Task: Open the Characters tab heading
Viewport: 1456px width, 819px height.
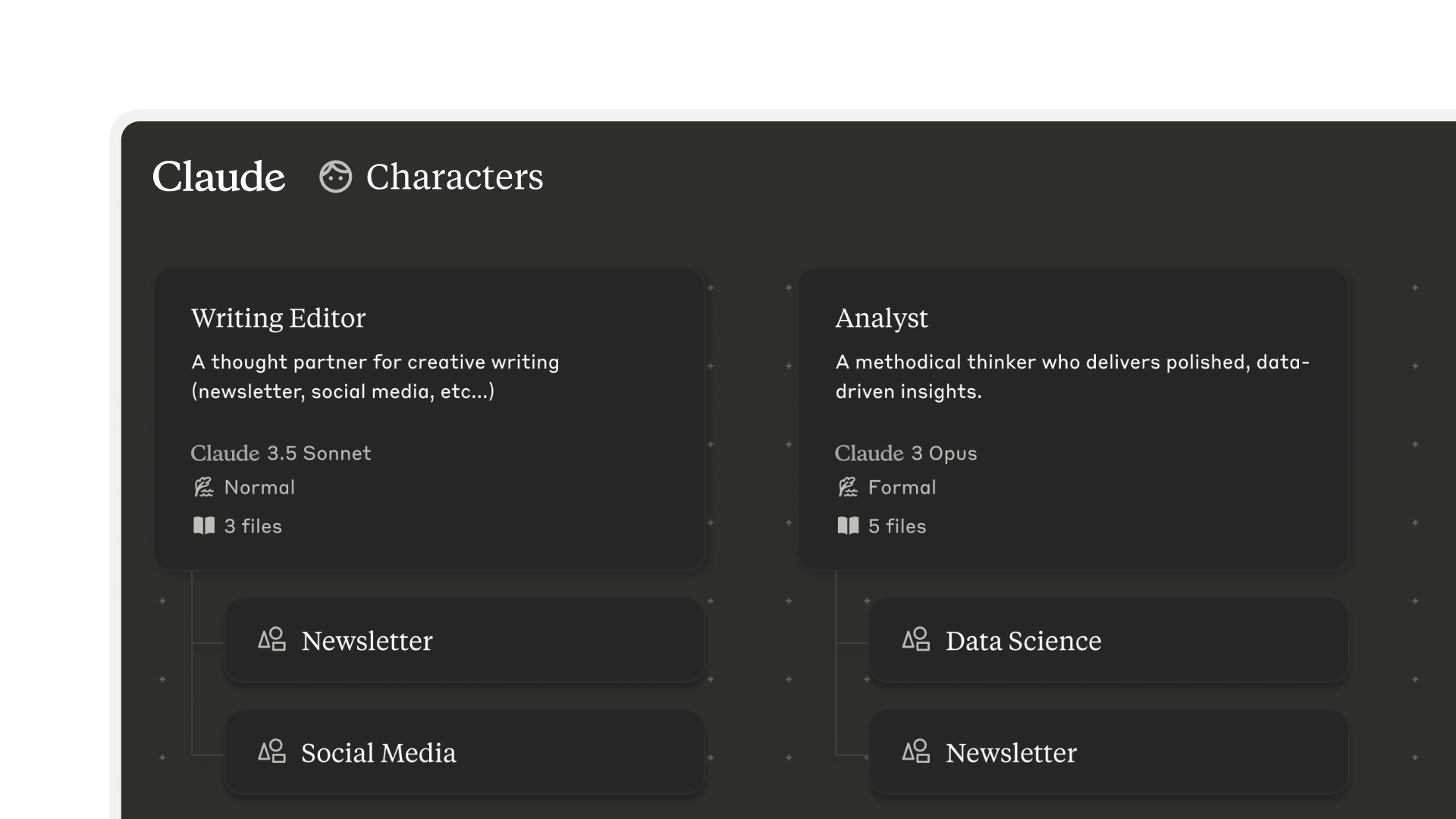Action: [454, 177]
